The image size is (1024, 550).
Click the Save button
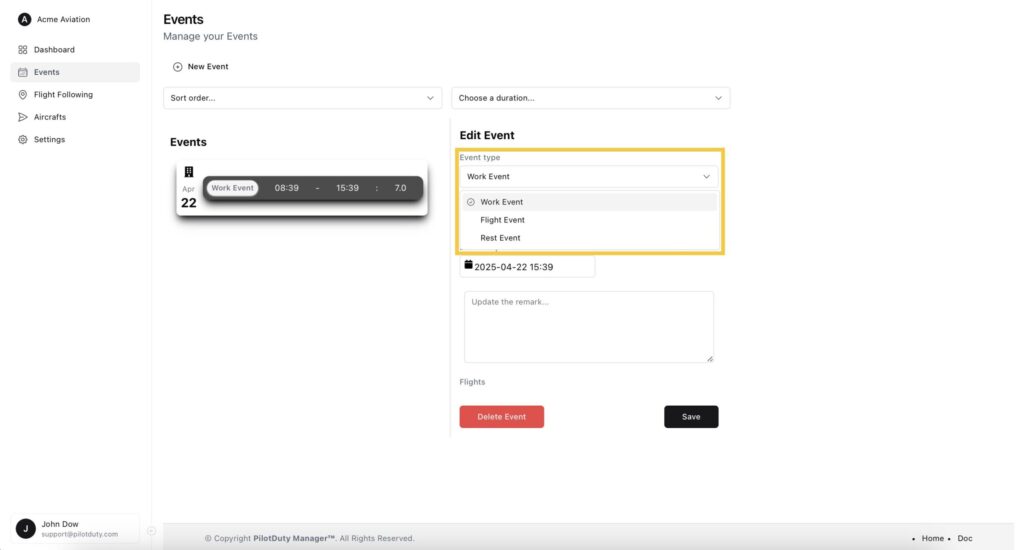coord(691,417)
